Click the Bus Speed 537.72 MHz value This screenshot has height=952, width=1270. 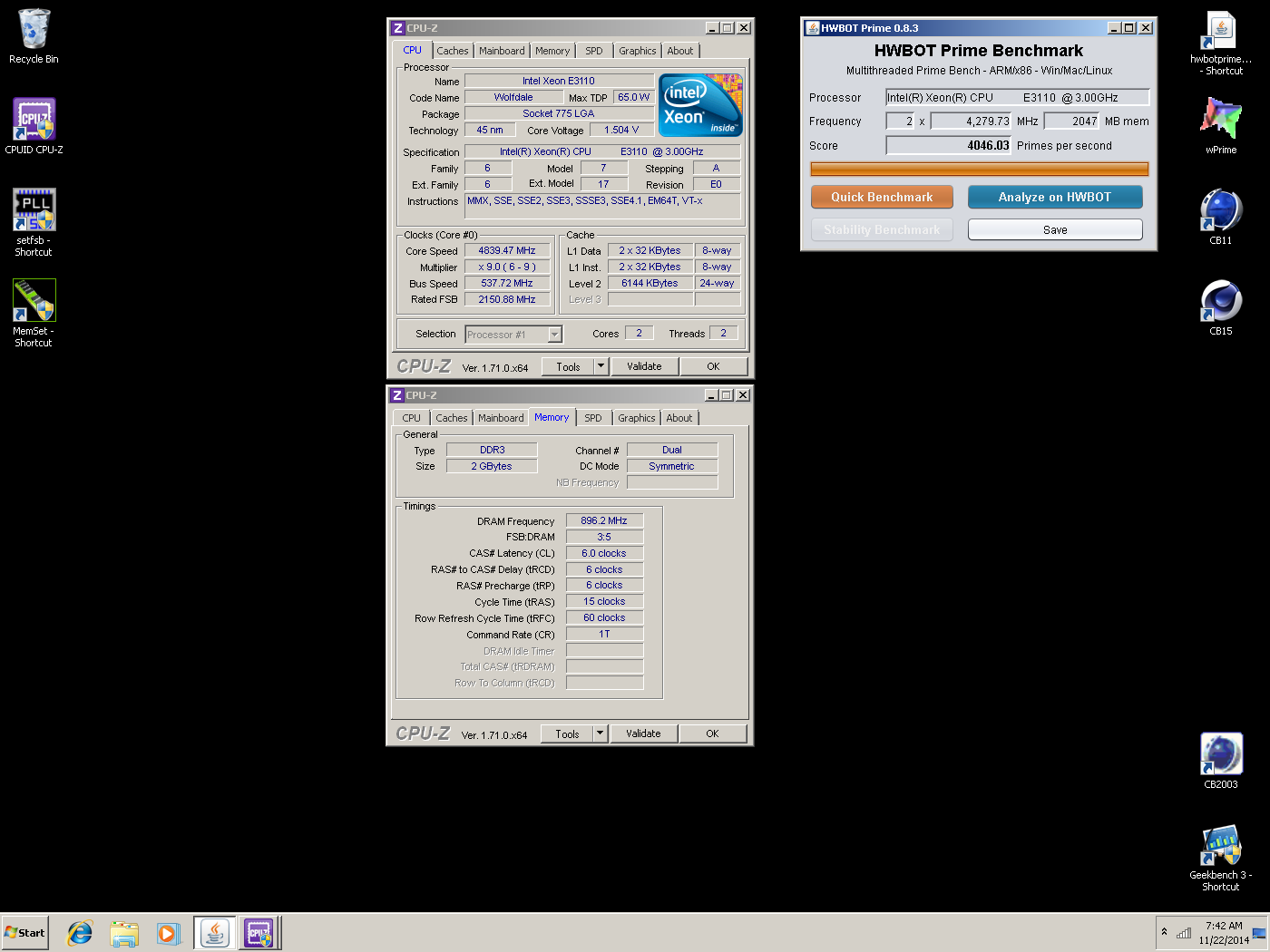(507, 283)
